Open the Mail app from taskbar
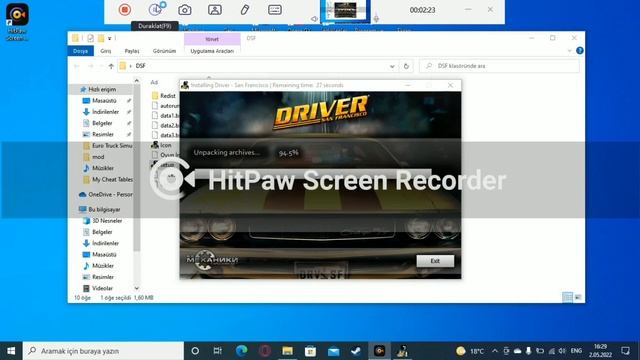Viewport: 640px width, 360px height. coord(333,351)
